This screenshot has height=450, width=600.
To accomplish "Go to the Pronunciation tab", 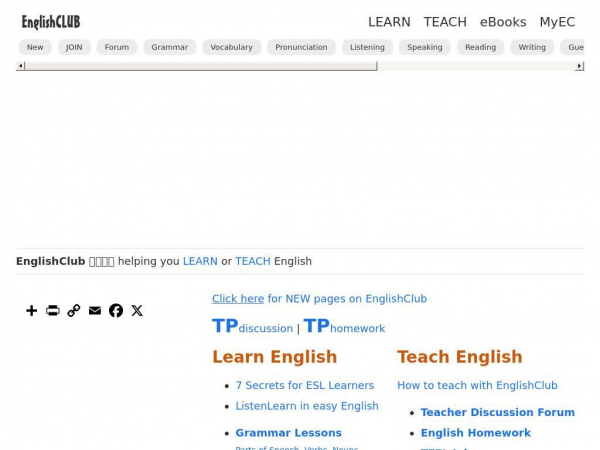I will click(301, 47).
